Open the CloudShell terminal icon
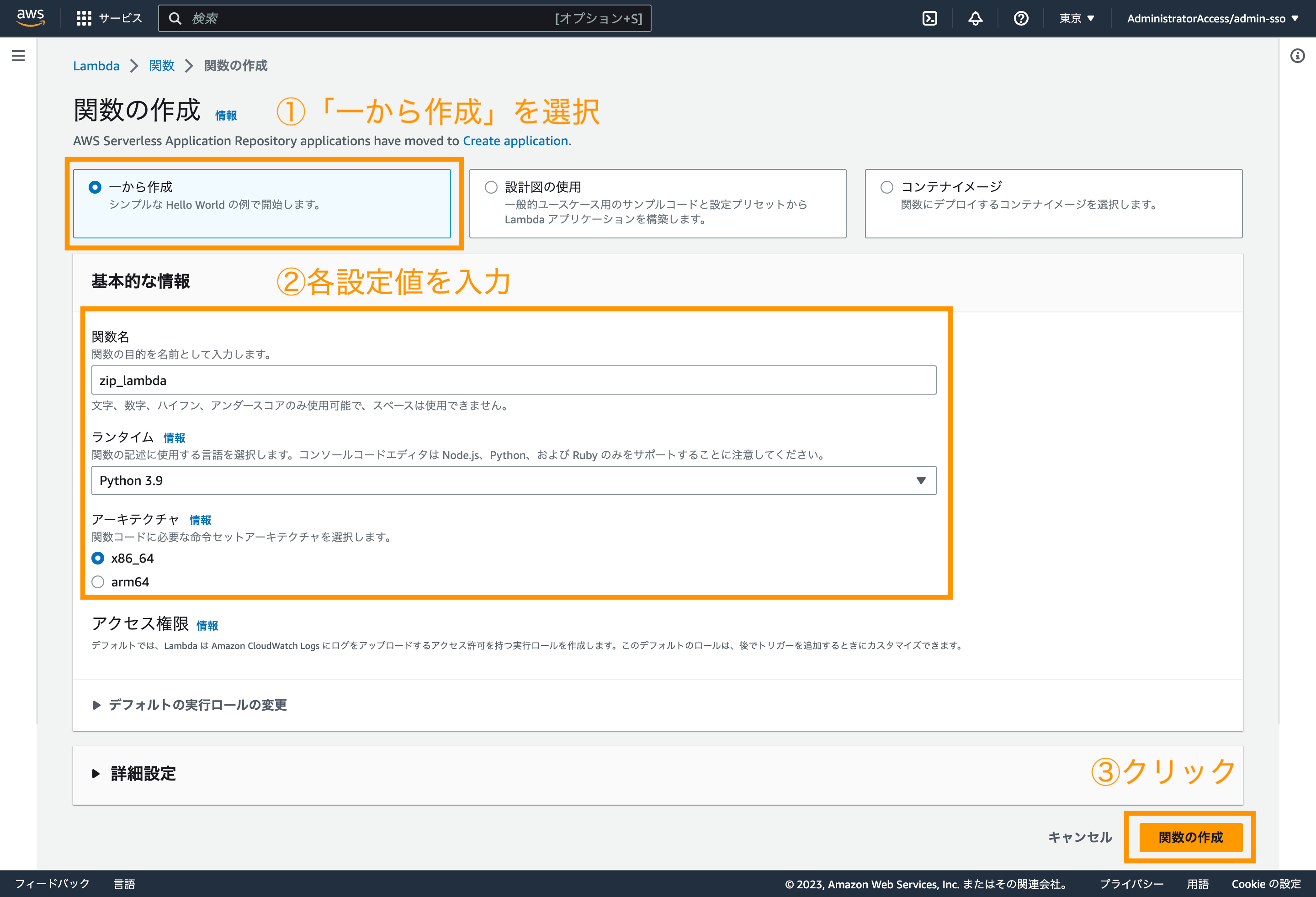The image size is (1316, 897). tap(930, 17)
